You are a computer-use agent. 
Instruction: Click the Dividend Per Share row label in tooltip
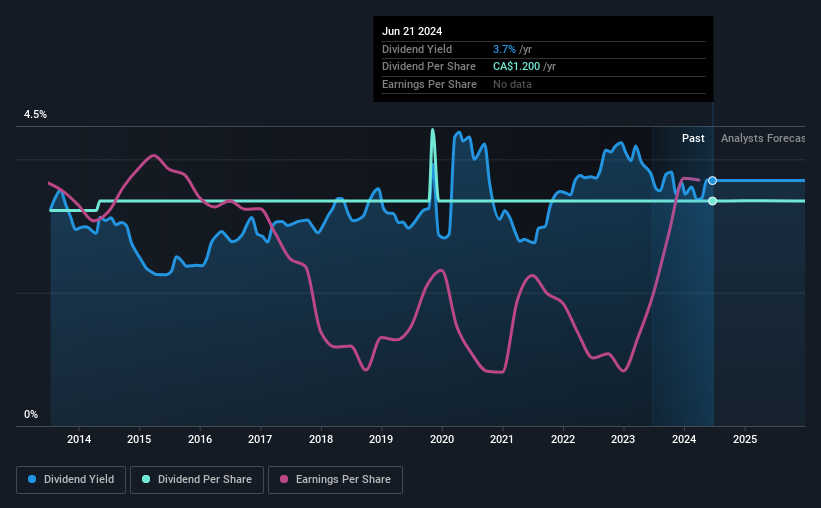[x=429, y=67]
